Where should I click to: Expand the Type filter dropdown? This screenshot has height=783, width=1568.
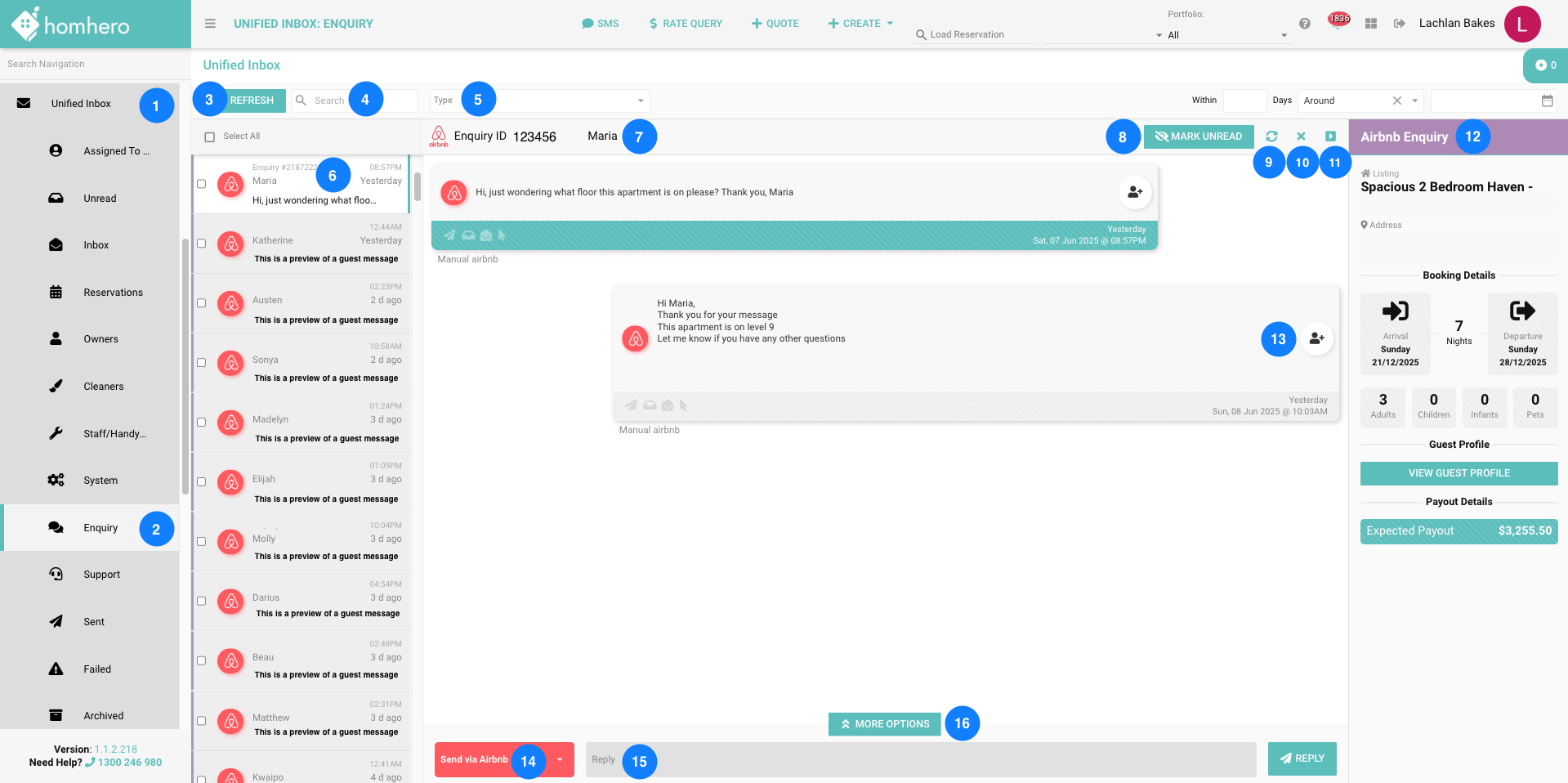tap(640, 101)
